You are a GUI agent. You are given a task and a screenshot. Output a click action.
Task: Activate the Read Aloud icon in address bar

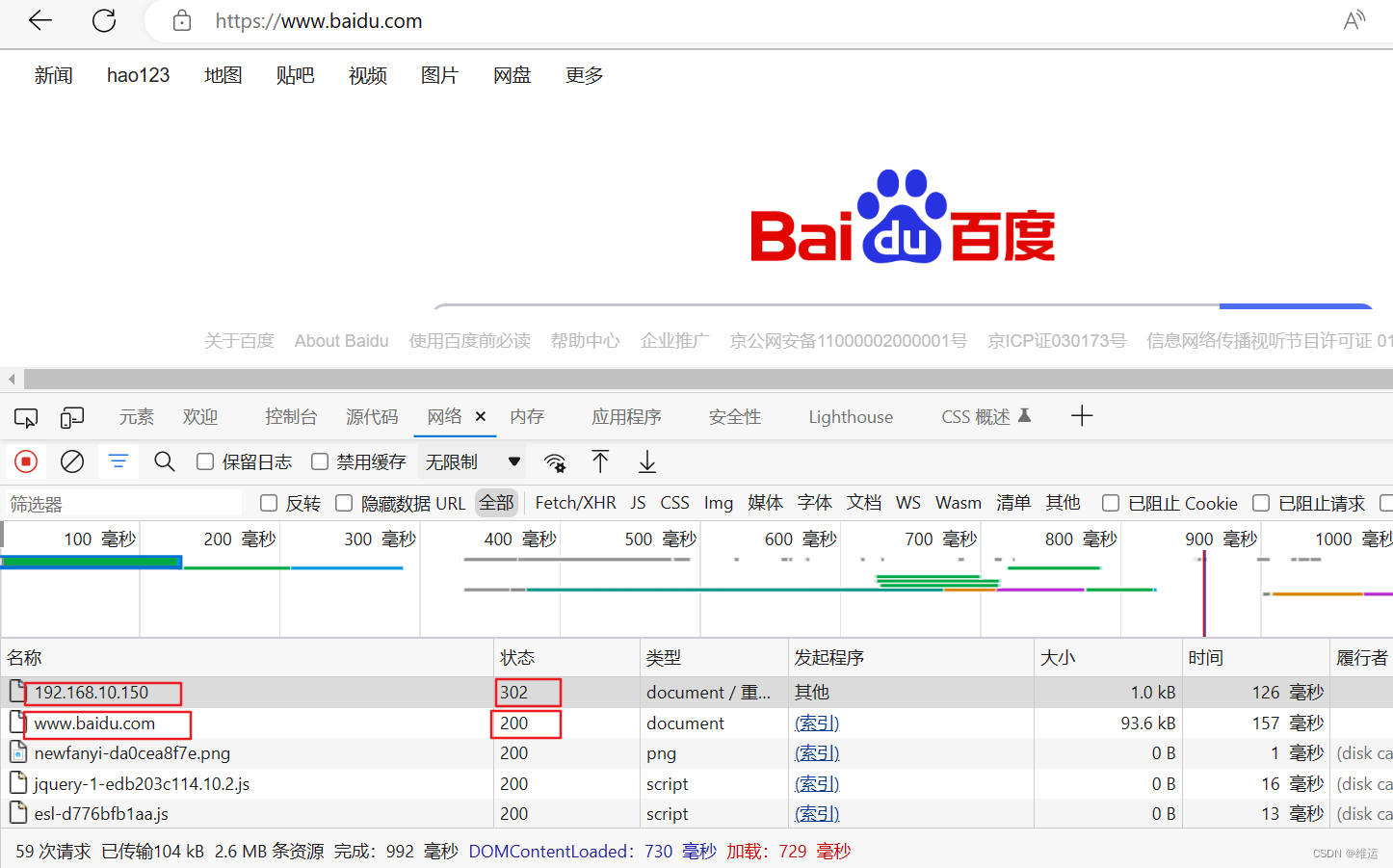1354,20
